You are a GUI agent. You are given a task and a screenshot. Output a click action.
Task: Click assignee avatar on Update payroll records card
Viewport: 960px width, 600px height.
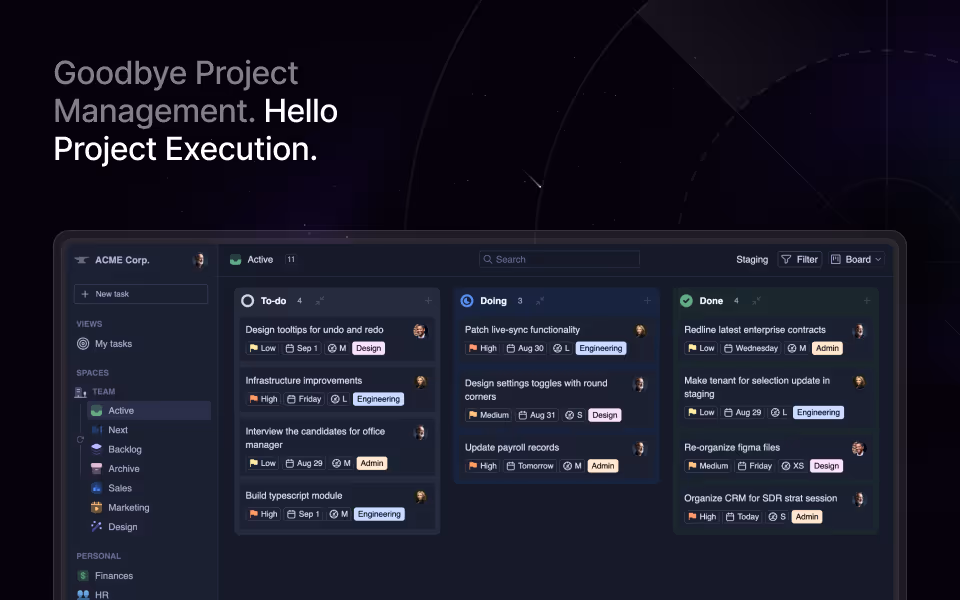[x=639, y=449]
